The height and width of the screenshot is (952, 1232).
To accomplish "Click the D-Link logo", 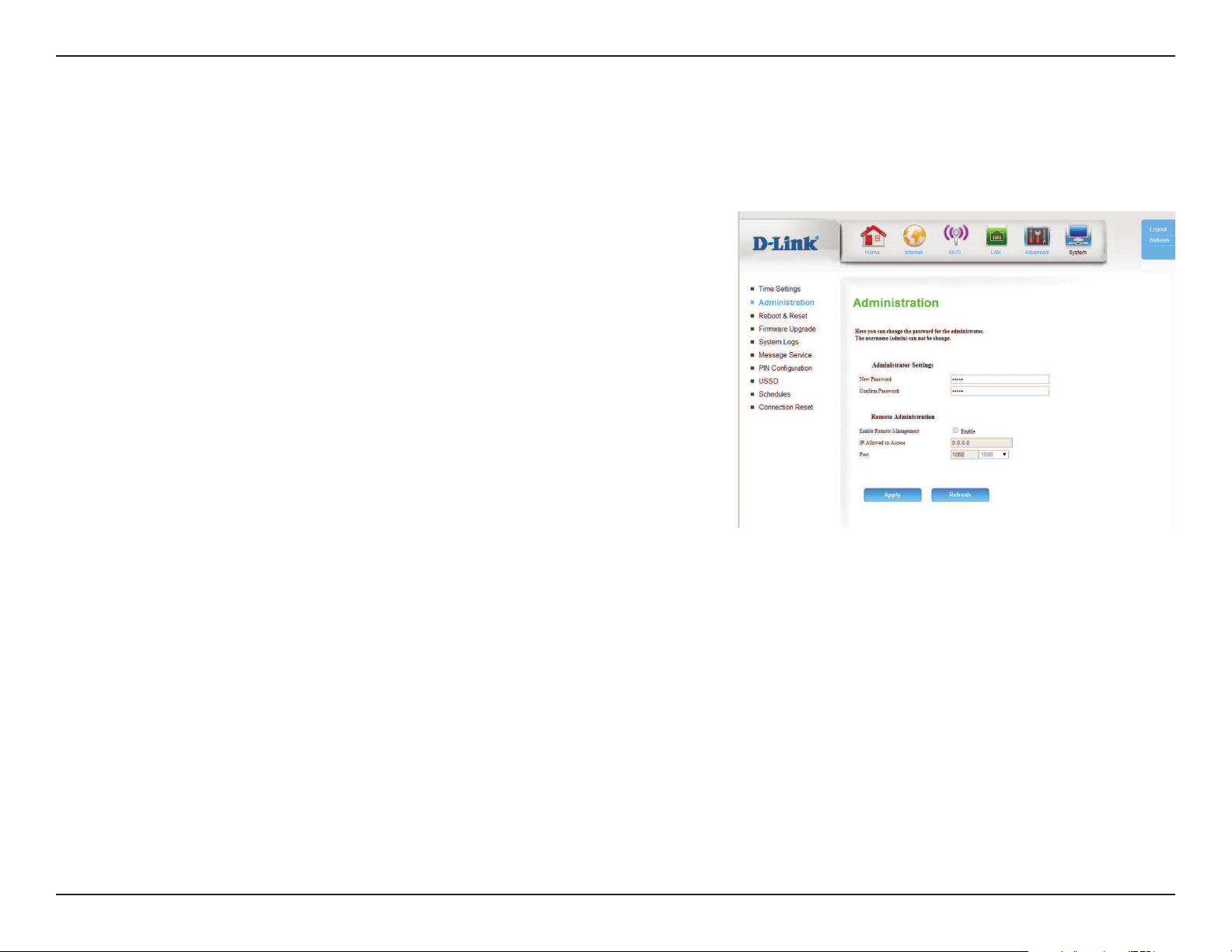I will tap(785, 243).
